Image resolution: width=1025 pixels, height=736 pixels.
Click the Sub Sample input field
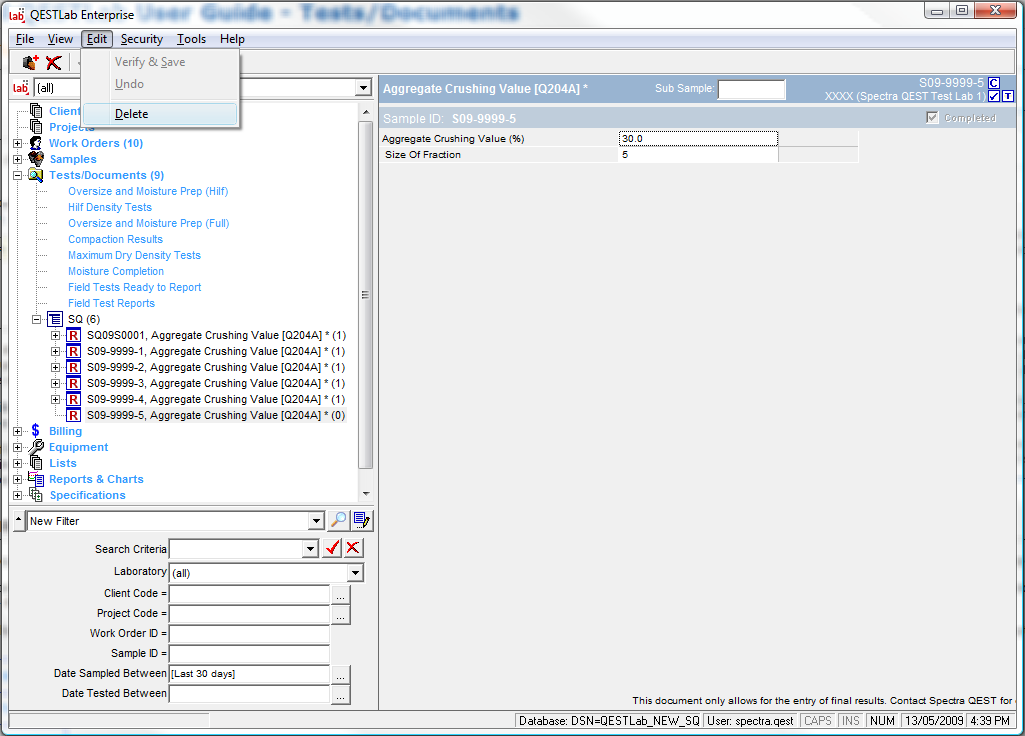pyautogui.click(x=751, y=89)
